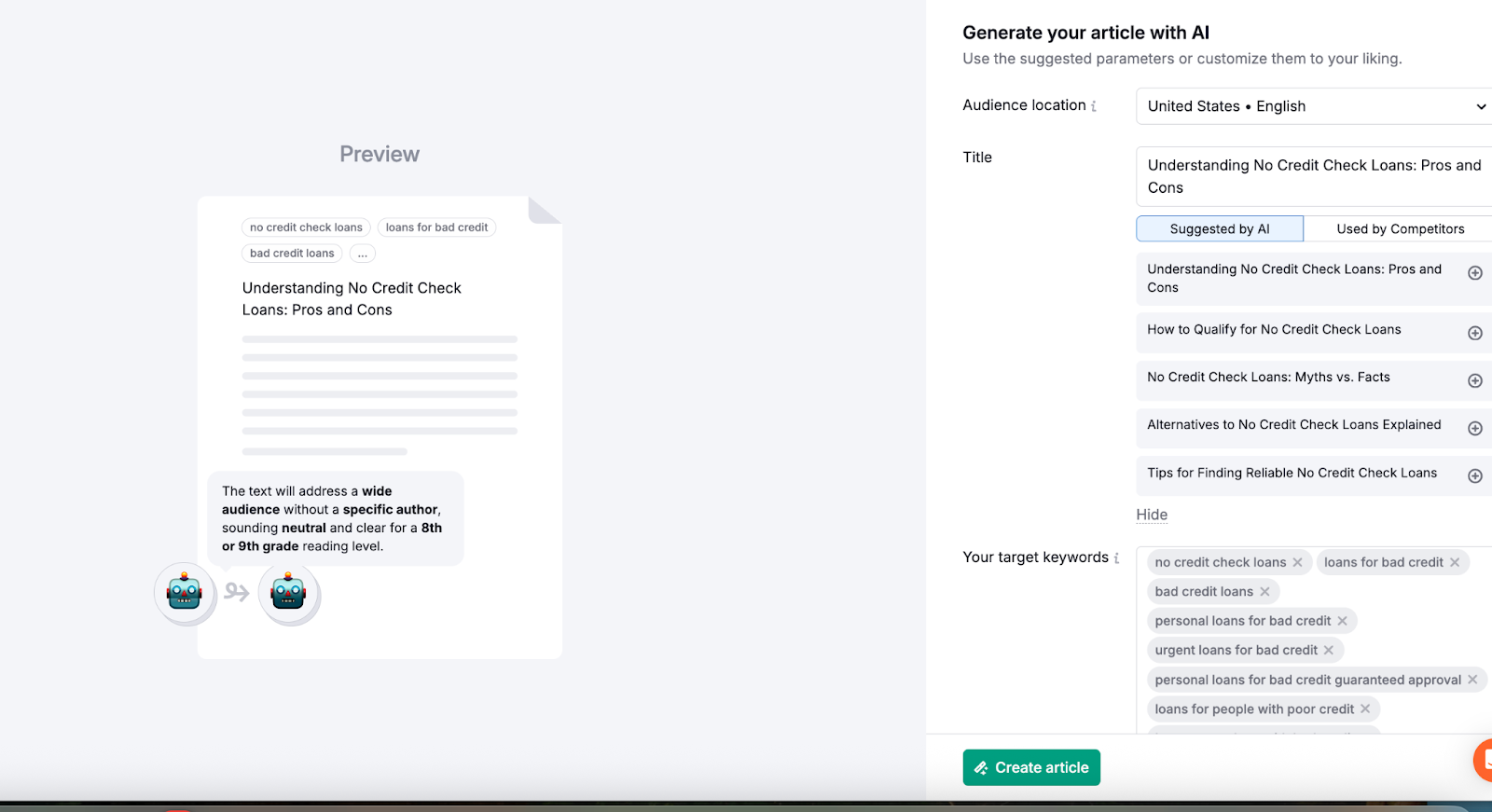Image resolution: width=1492 pixels, height=812 pixels.
Task: Remove 'loans for bad credit' keyword tag
Action: coord(1454,562)
